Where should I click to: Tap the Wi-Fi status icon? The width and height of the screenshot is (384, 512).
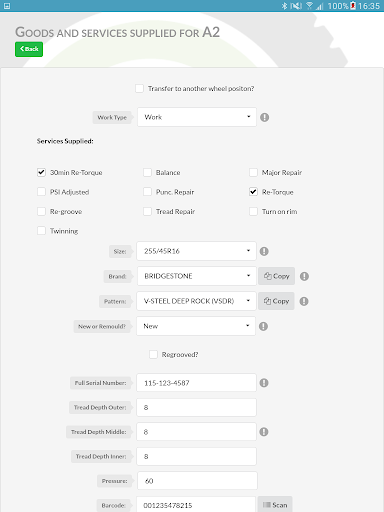pyautogui.click(x=309, y=6)
